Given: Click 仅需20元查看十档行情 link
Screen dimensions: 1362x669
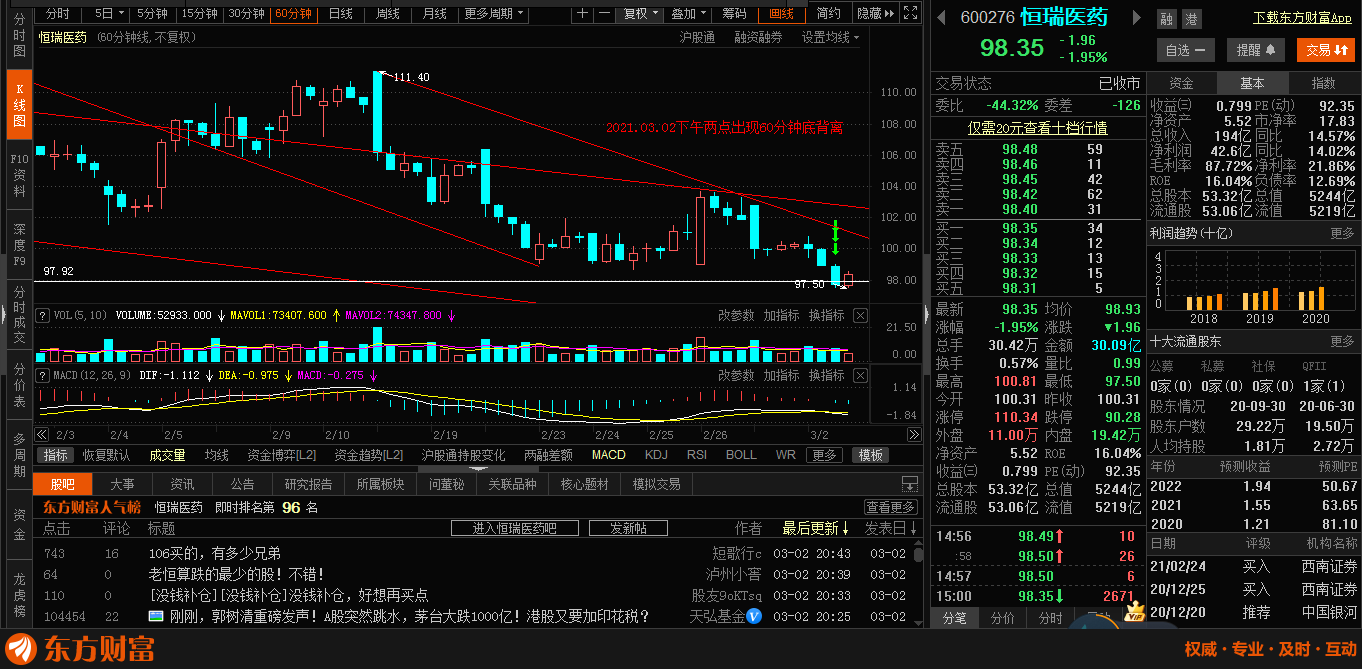Looking at the screenshot, I should (x=1037, y=128).
